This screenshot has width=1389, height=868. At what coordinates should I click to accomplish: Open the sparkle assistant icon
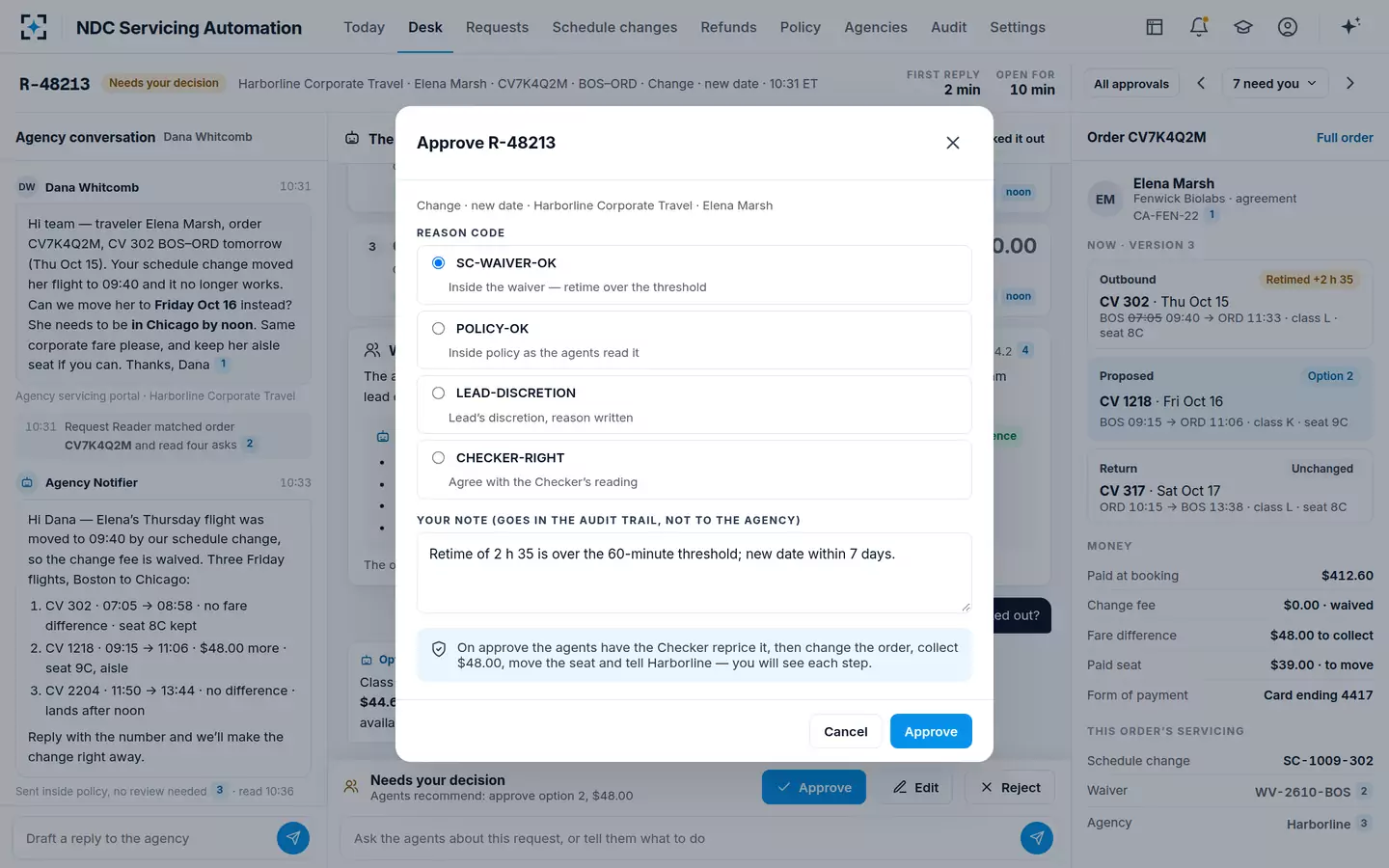coord(1350,27)
